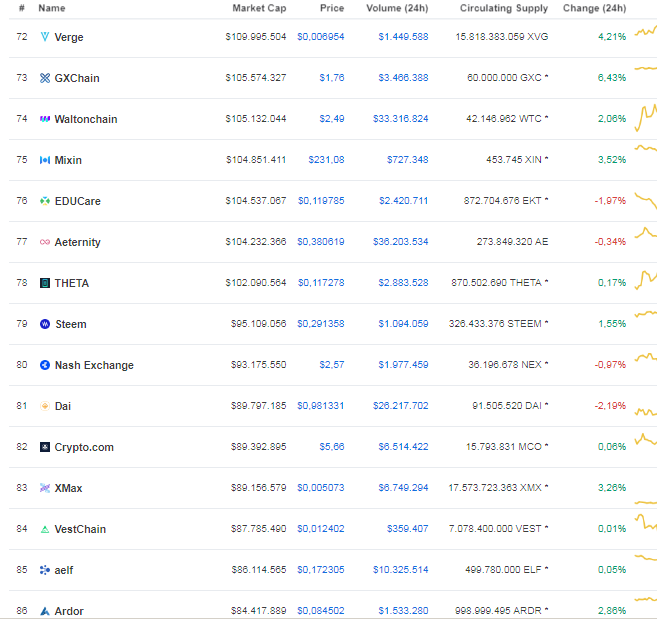657x620 pixels.
Task: Select GXChain market cap $105.574.327
Action: click(256, 78)
